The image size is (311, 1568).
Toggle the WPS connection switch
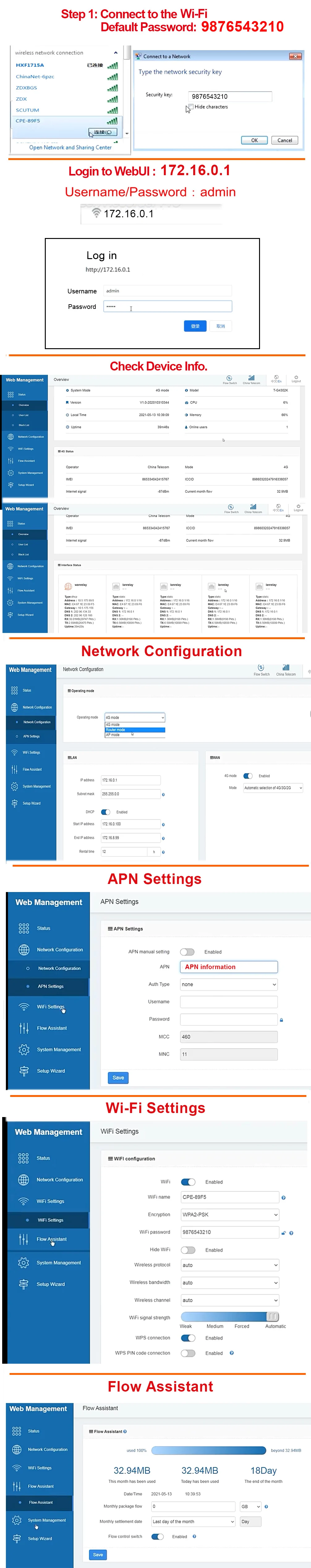click(x=188, y=1338)
